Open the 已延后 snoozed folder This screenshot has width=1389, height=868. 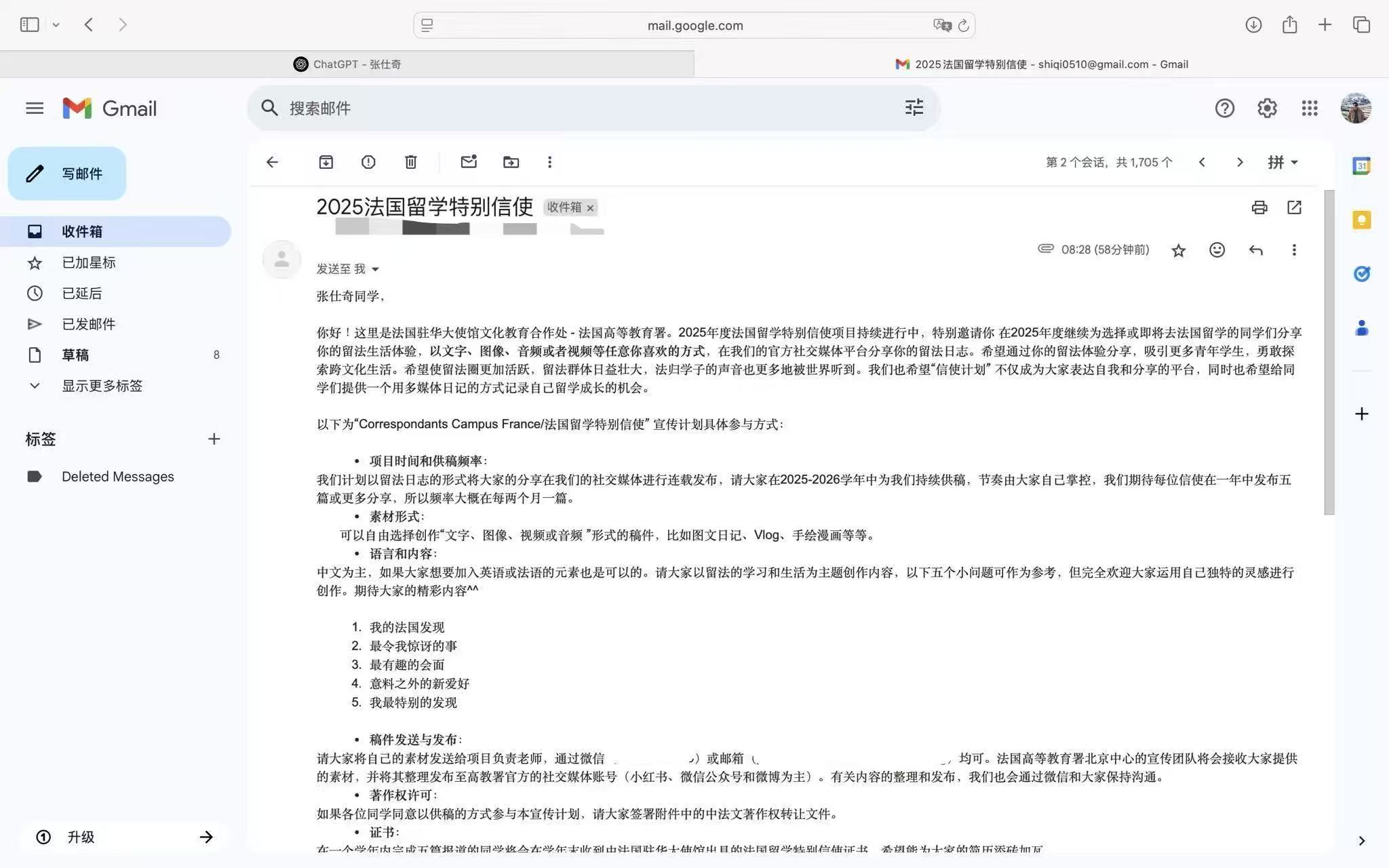coord(116,293)
